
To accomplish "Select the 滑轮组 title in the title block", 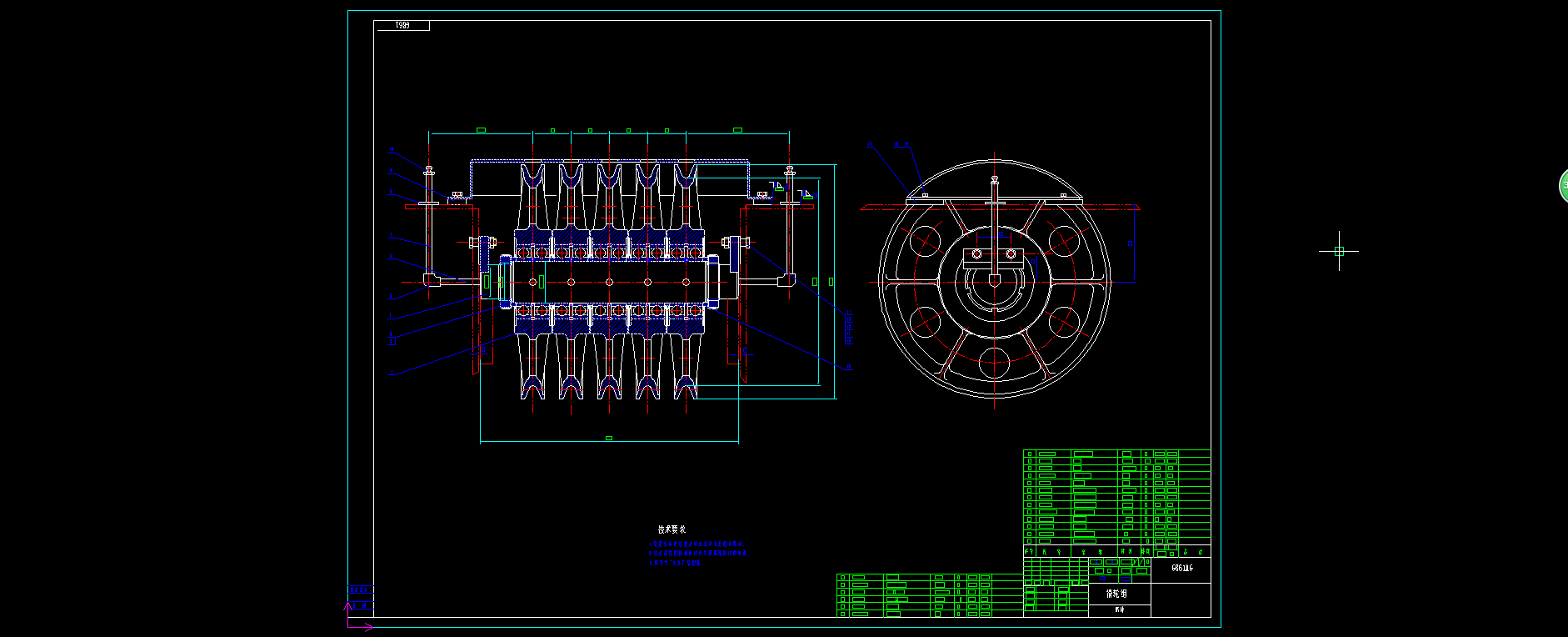I will (1116, 594).
